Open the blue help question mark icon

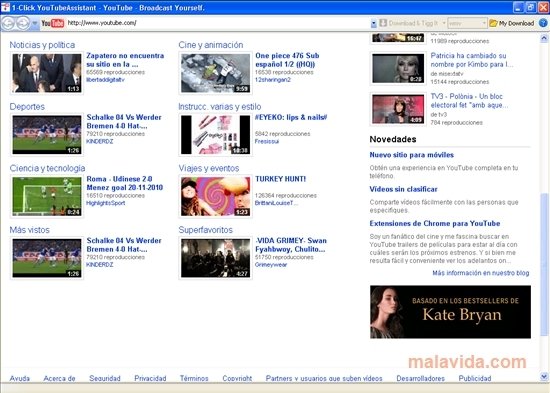(543, 23)
